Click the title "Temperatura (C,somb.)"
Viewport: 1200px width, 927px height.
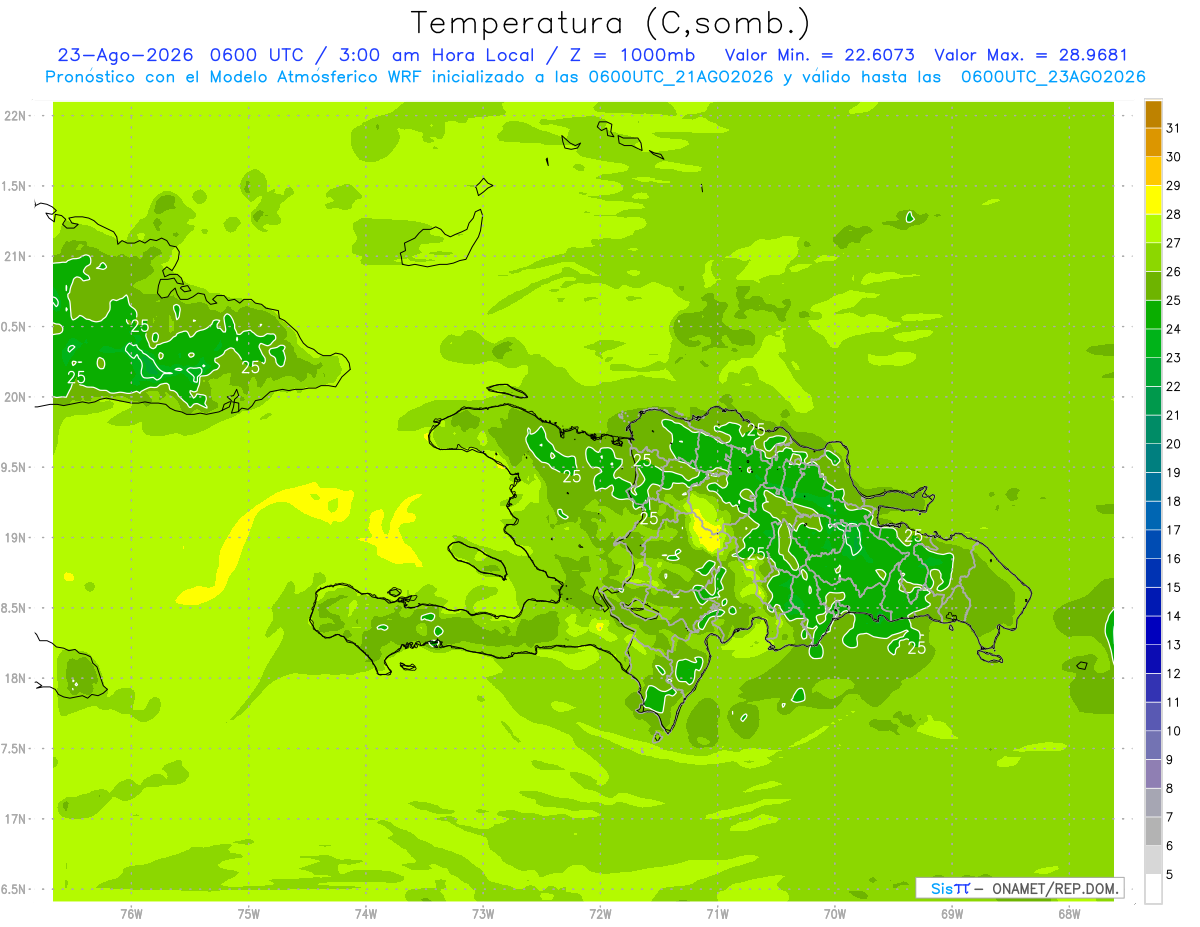(x=610, y=23)
